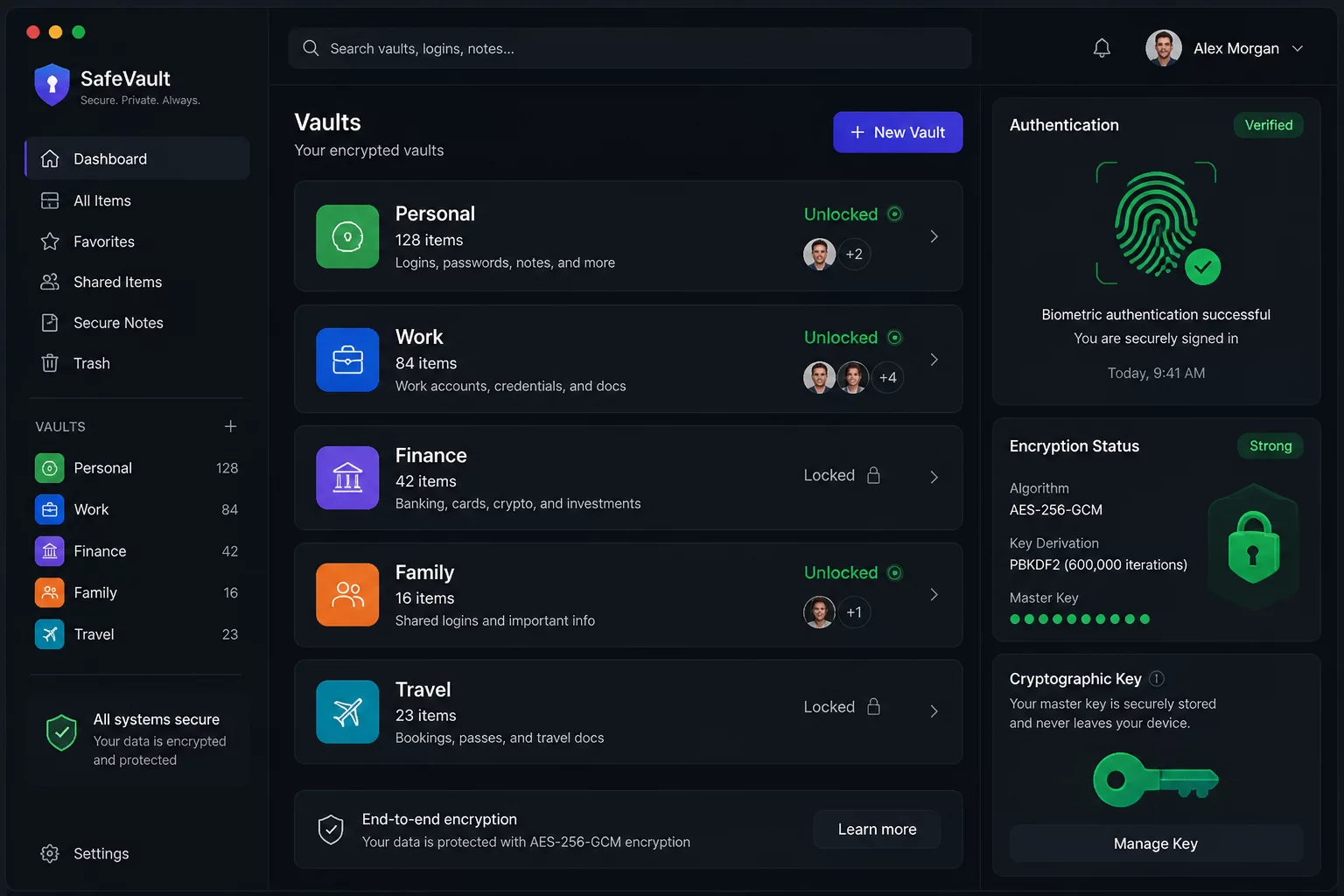This screenshot has height=896, width=1344.
Task: Click the All systems secure shield icon
Action: (61, 733)
